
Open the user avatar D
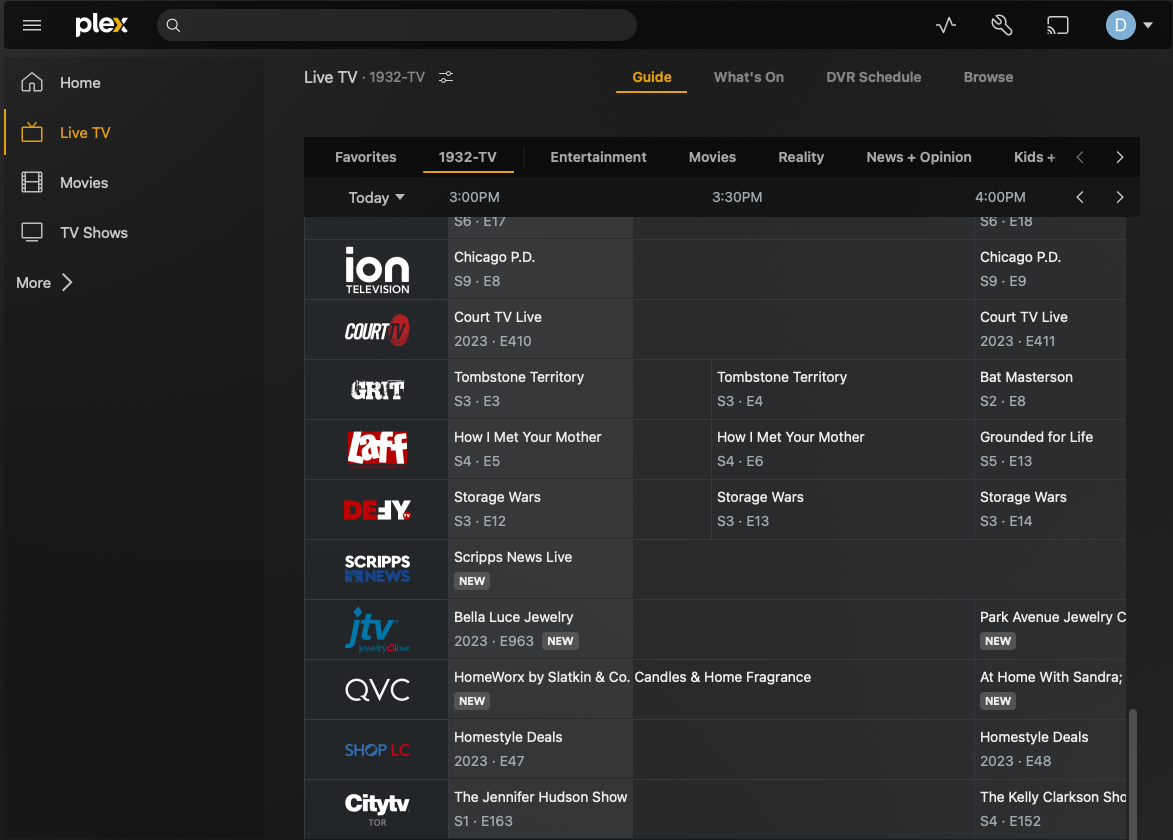tap(1120, 25)
